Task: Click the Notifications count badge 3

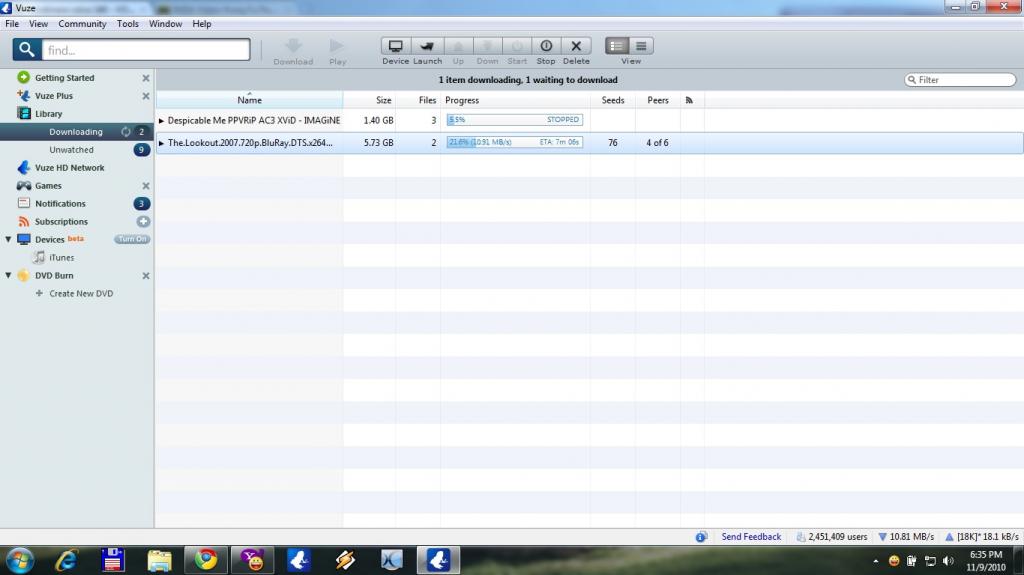Action: (x=142, y=204)
